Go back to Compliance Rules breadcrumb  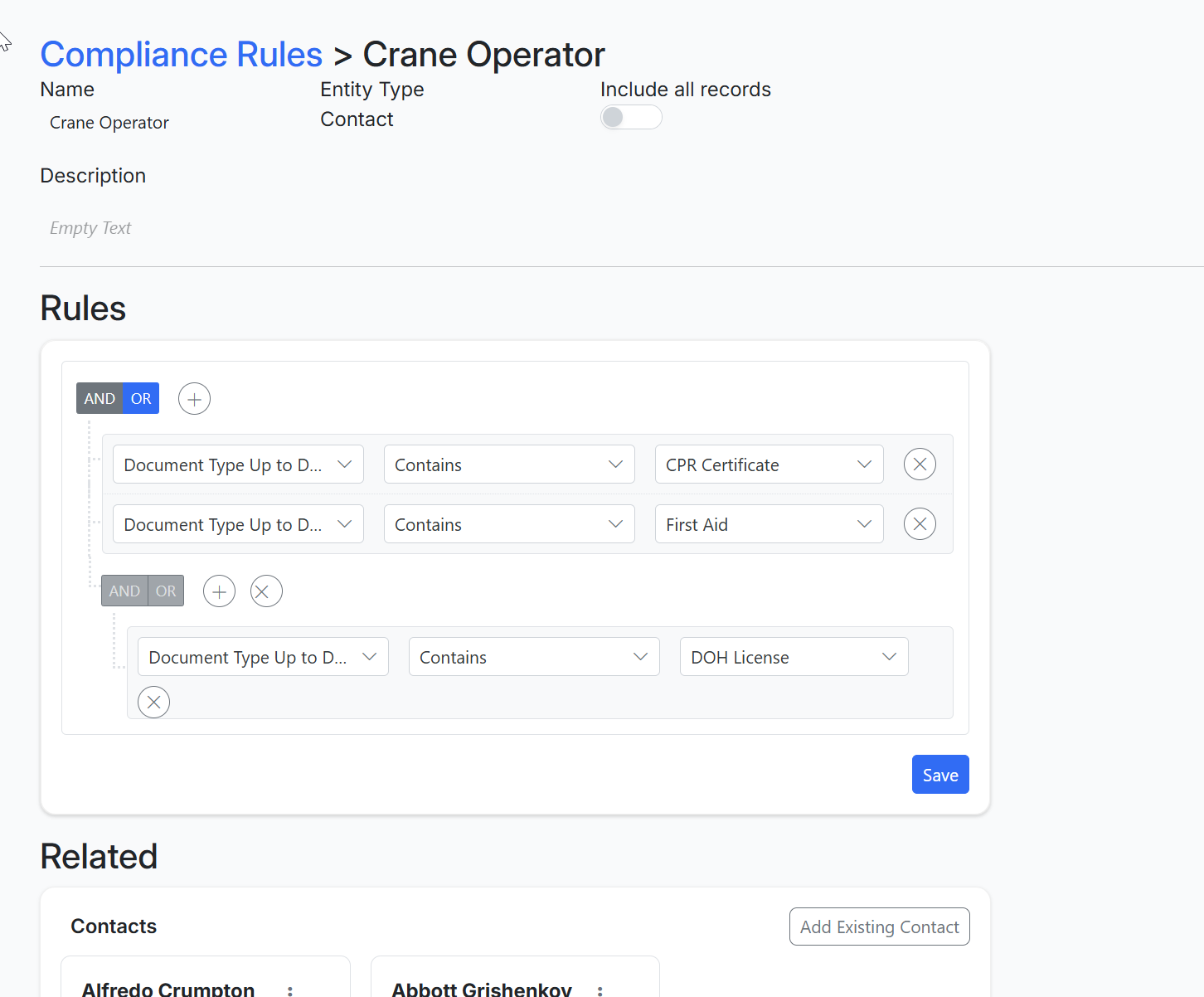click(181, 55)
